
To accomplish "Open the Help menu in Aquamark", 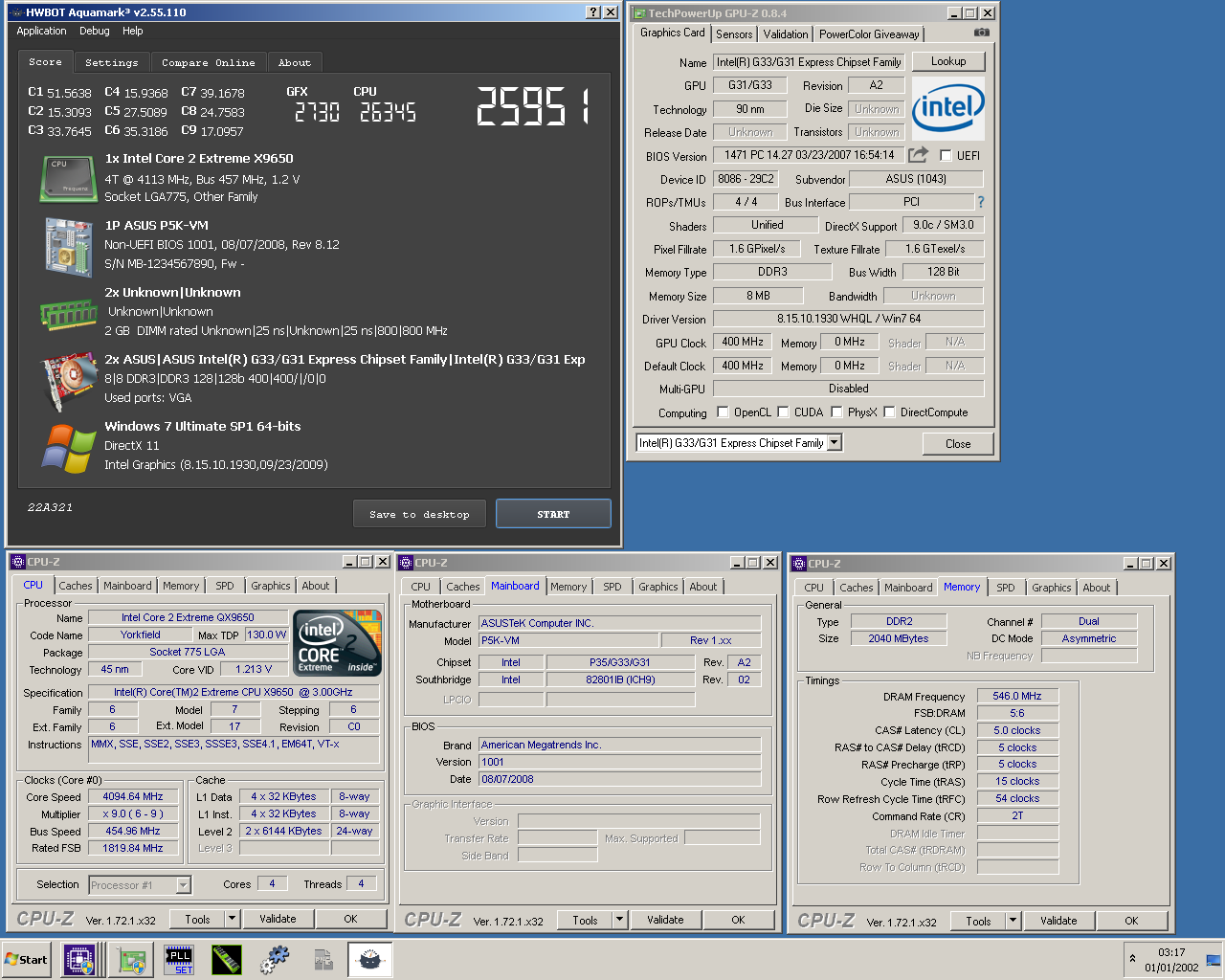I will 132,31.
